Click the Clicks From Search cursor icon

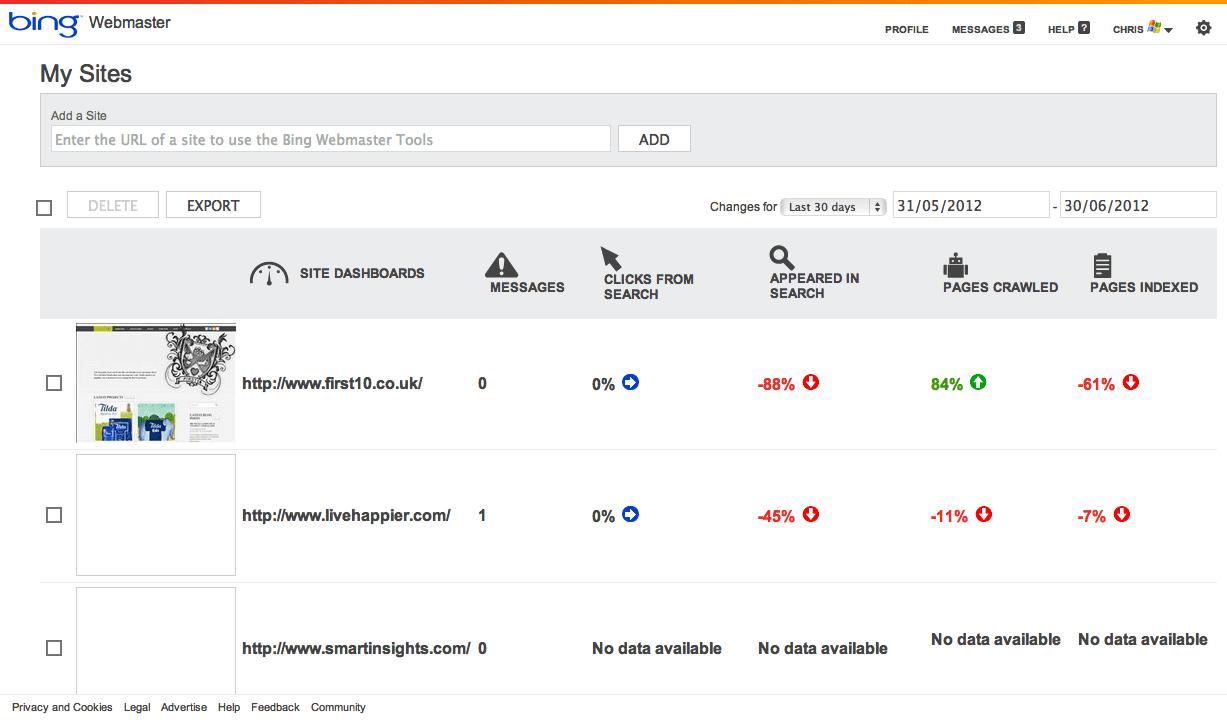pyautogui.click(x=610, y=259)
